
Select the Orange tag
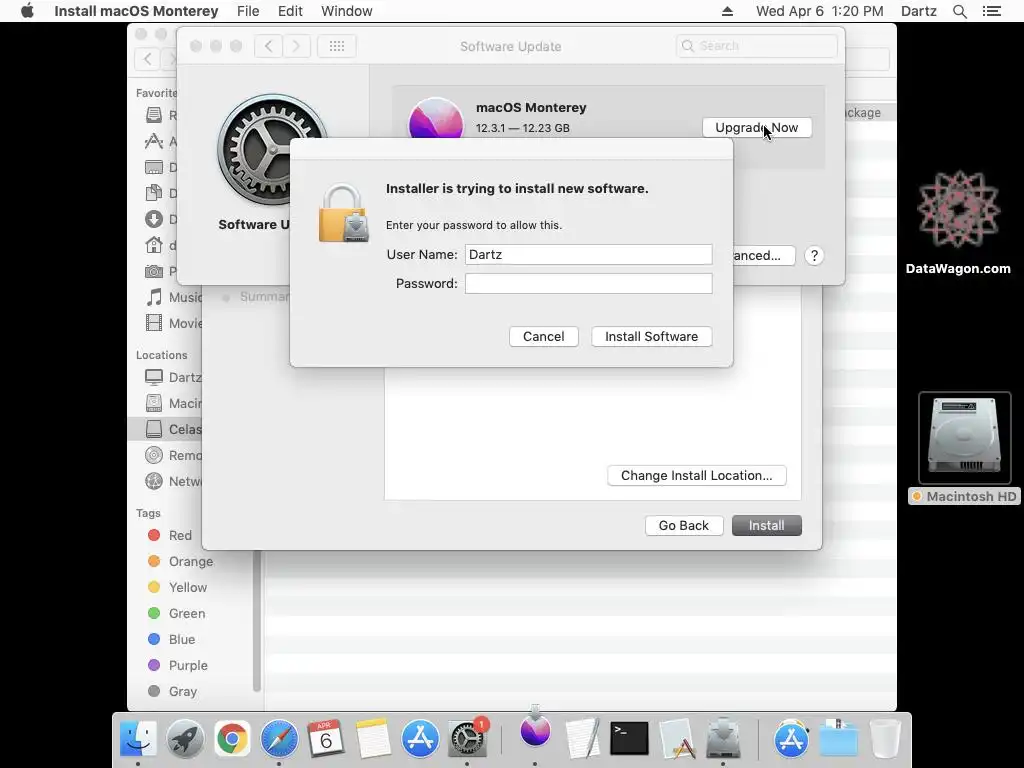(x=180, y=562)
